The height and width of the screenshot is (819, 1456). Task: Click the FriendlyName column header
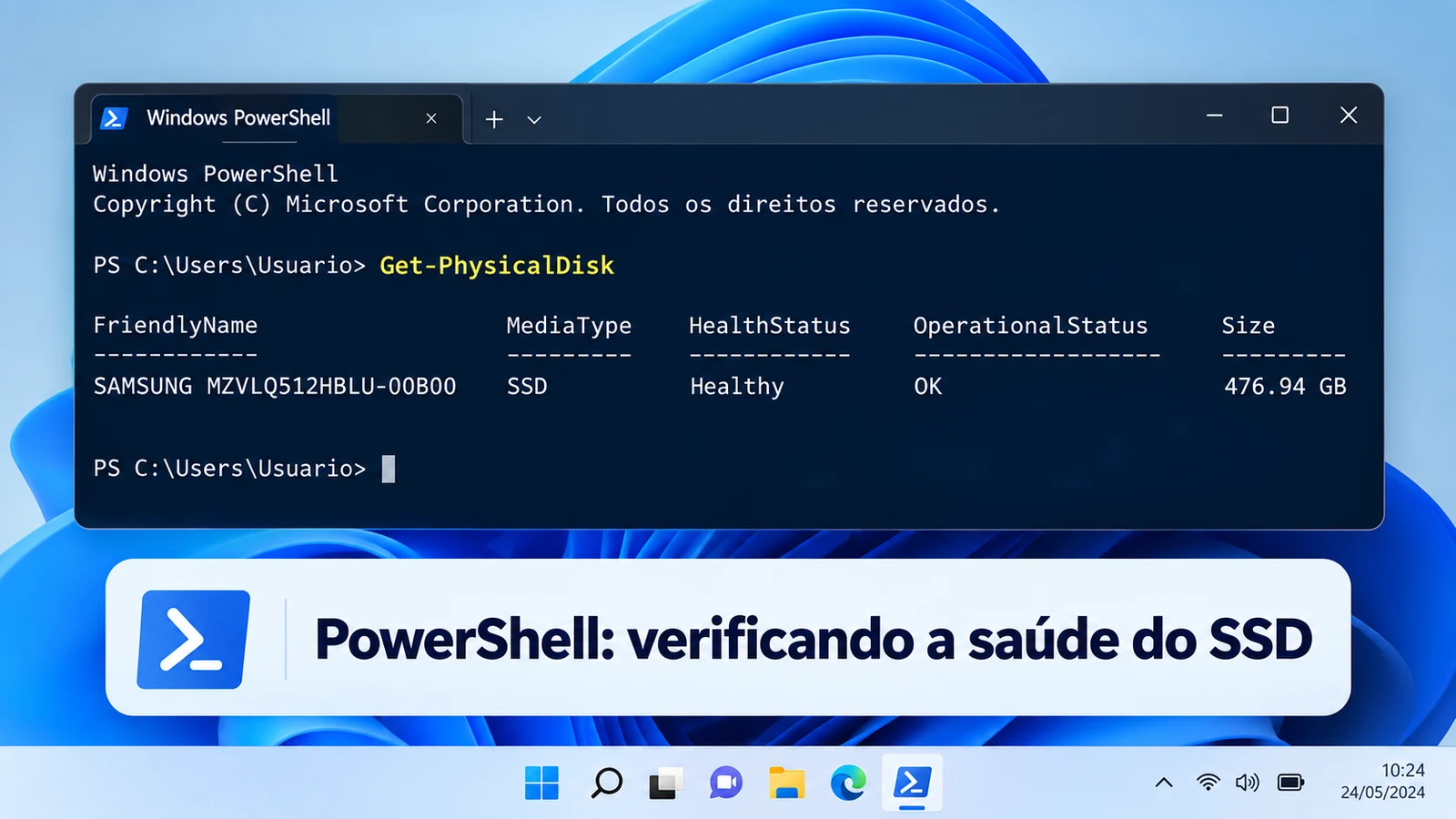tap(176, 326)
